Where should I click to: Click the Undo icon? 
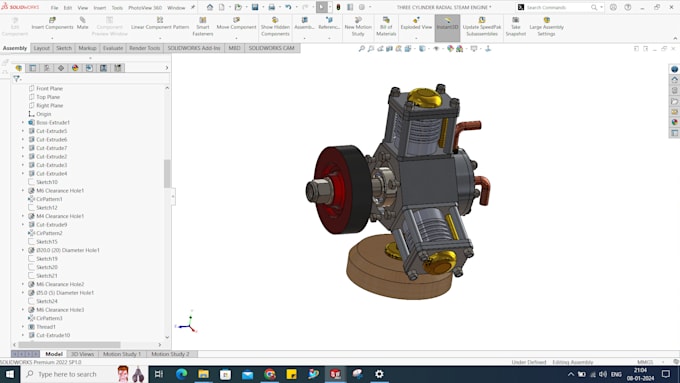[288, 7]
